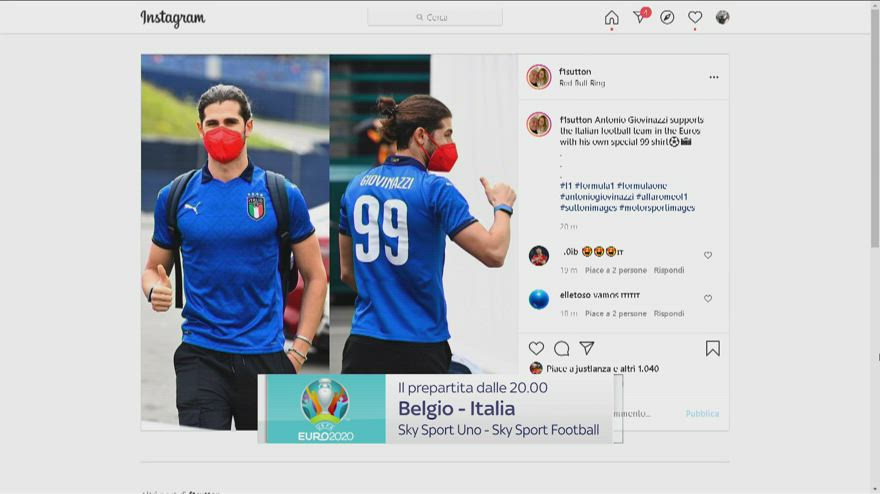Screen dimensions: 880x494
Task: Open the activity heart icon in header
Action: tap(695, 17)
